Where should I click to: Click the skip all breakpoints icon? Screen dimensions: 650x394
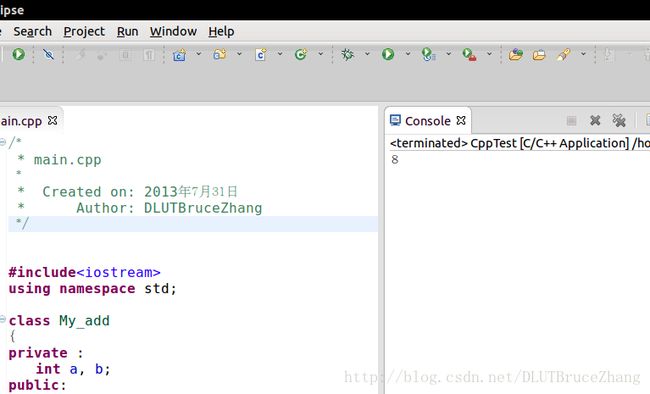click(49, 54)
